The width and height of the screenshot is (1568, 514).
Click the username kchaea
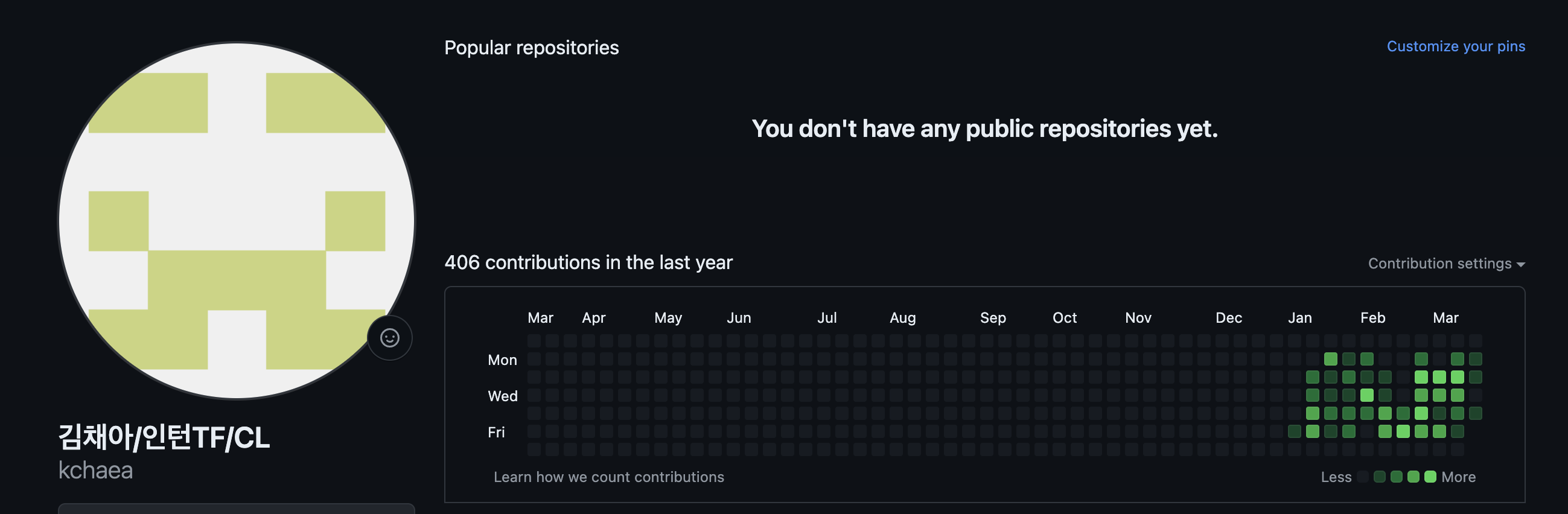pos(95,470)
